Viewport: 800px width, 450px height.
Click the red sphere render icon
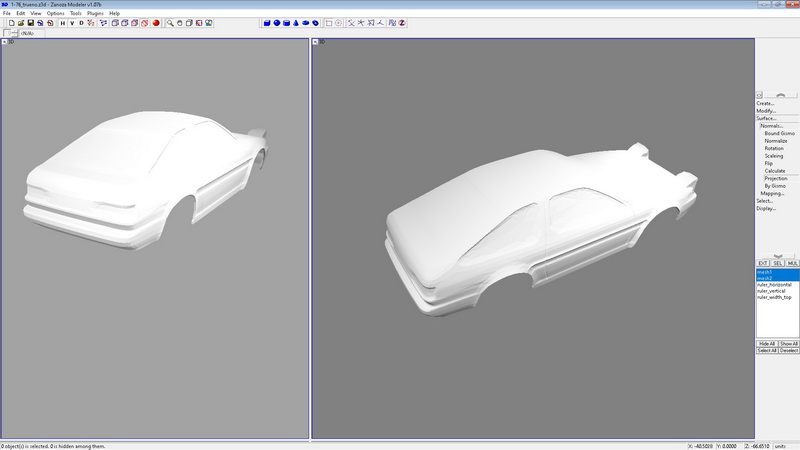(x=156, y=22)
